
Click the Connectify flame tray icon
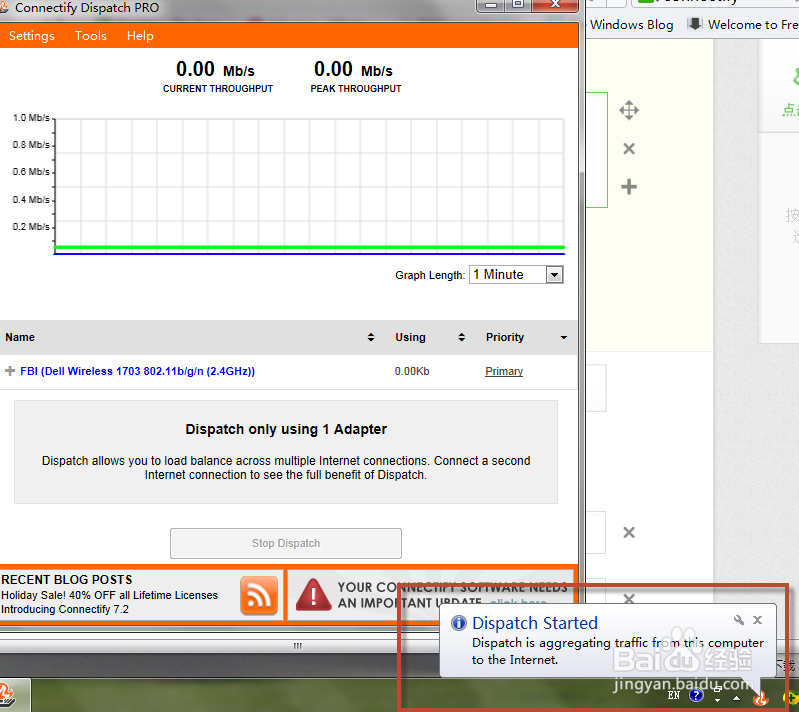tap(761, 697)
